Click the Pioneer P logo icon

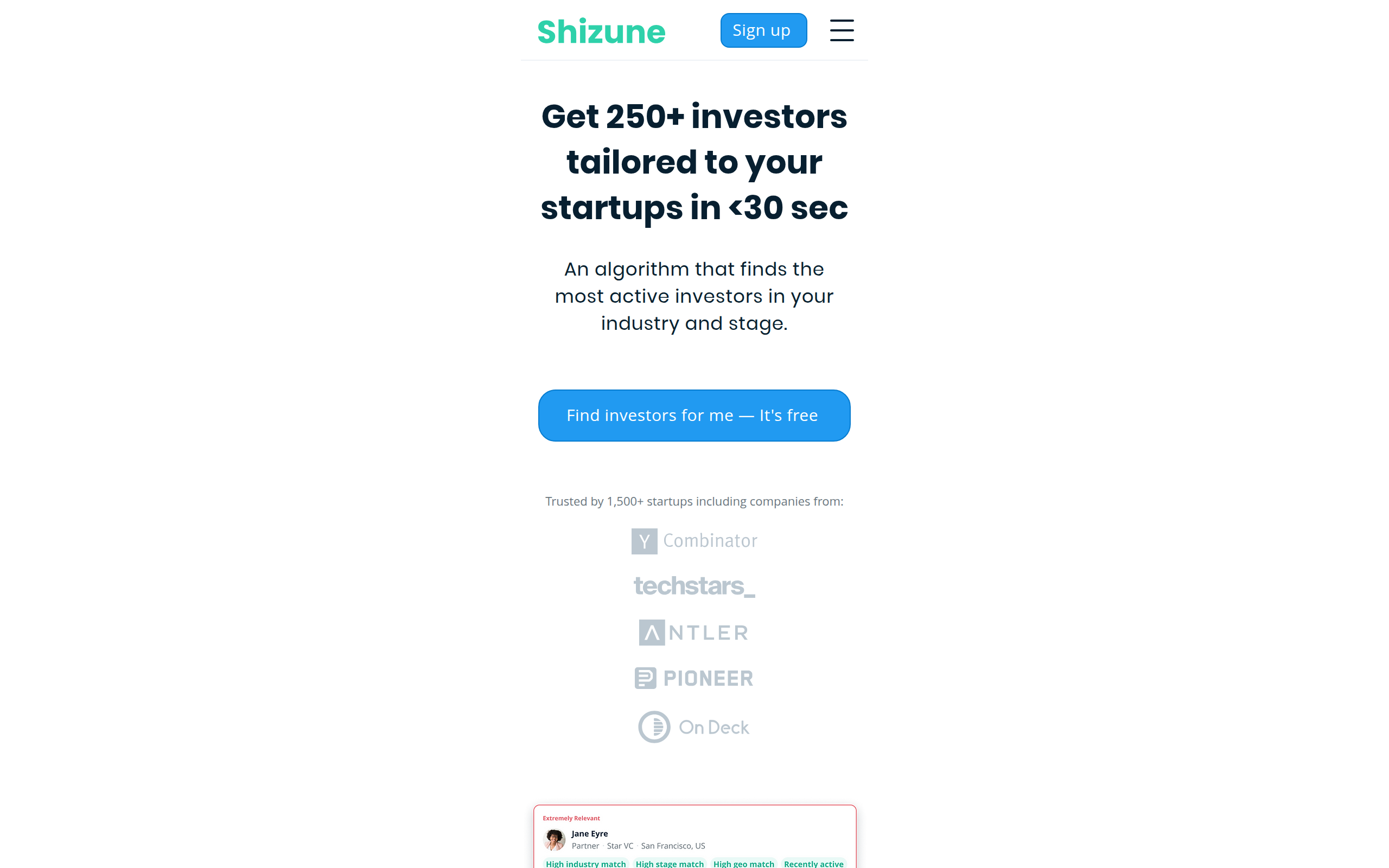(645, 678)
